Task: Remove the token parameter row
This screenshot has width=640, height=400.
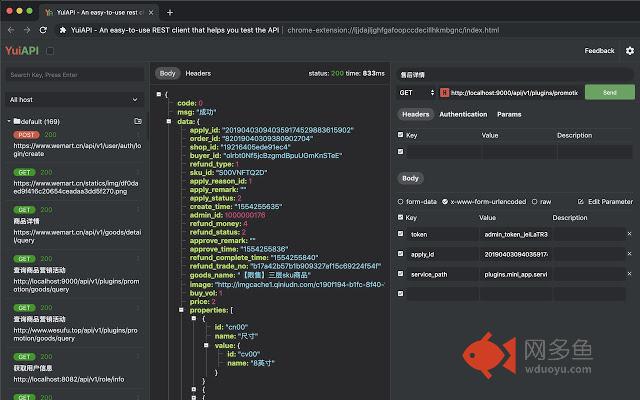Action: pyautogui.click(x=629, y=234)
